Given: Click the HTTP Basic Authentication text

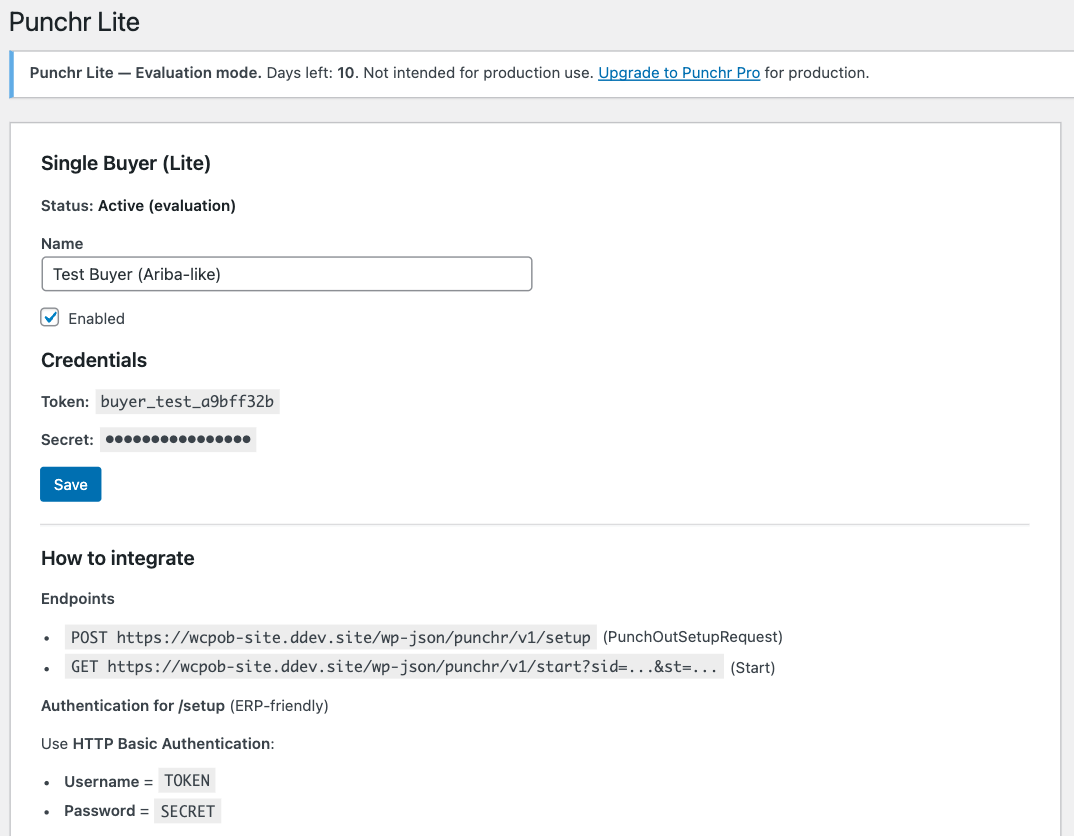Looking at the screenshot, I should (171, 744).
